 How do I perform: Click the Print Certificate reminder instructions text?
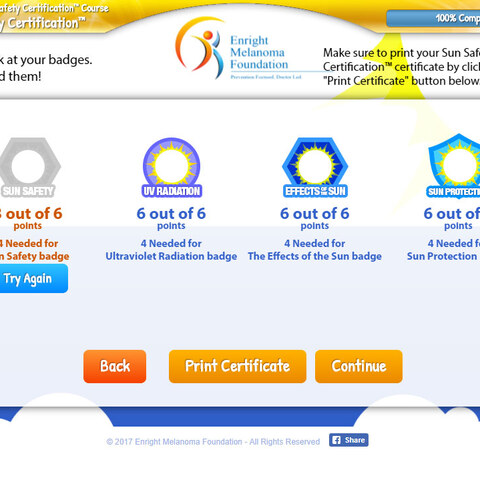[x=401, y=67]
